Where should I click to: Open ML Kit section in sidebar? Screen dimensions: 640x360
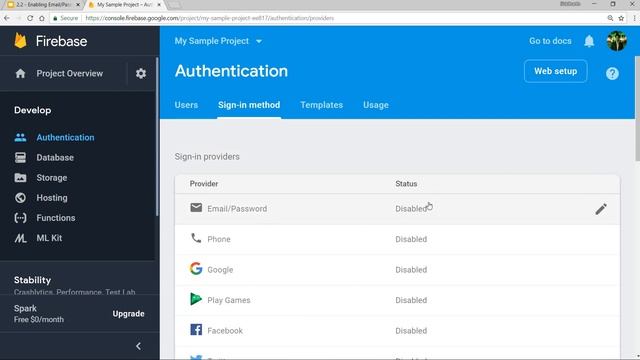point(49,238)
